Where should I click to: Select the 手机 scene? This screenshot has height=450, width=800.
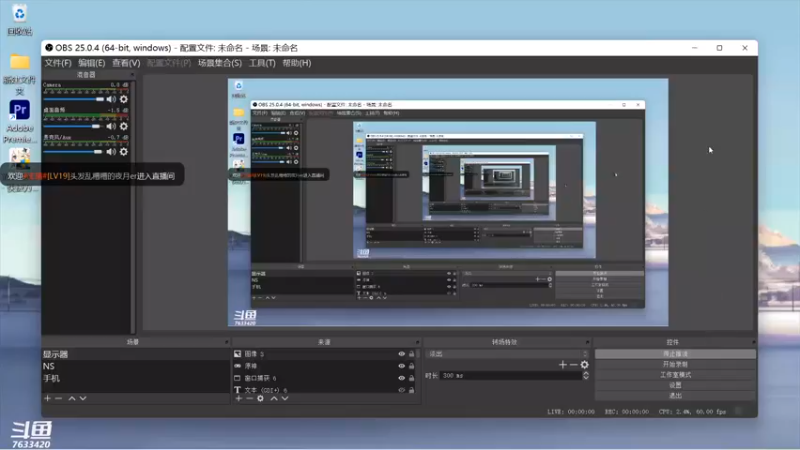pyautogui.click(x=136, y=379)
